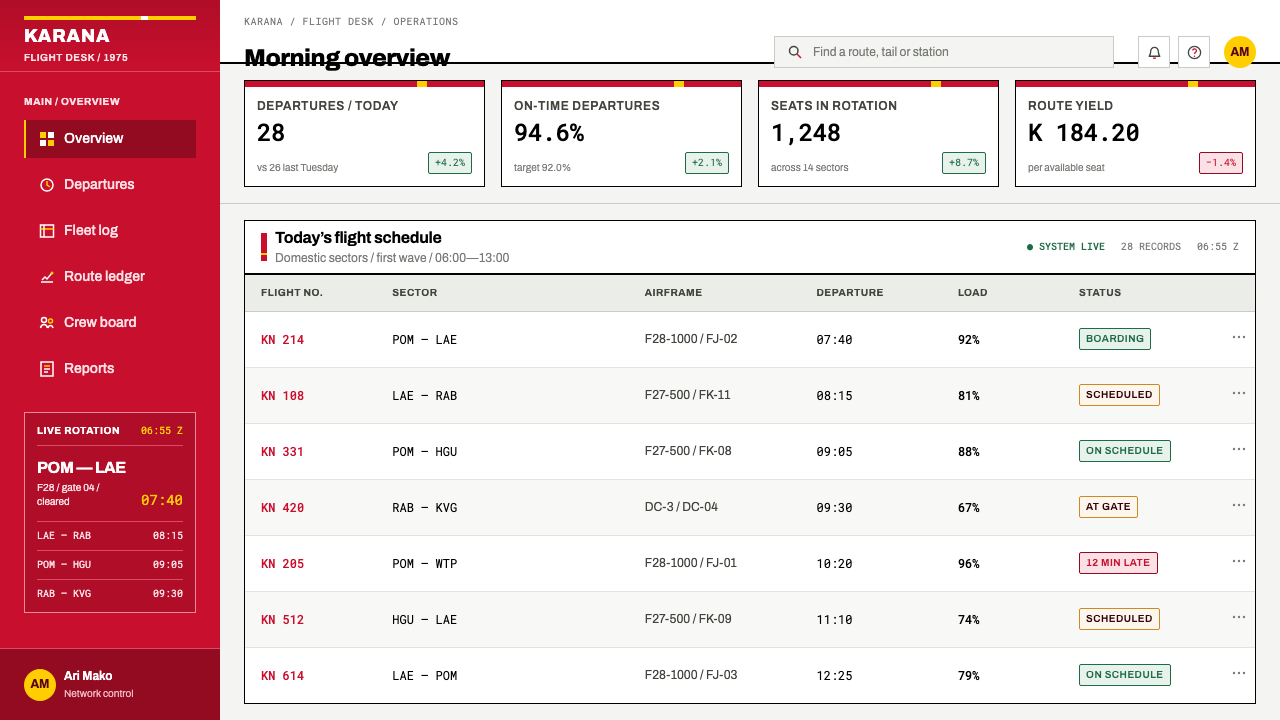This screenshot has width=1280, height=720.
Task: Focus the route, tail or station search field
Action: click(944, 52)
